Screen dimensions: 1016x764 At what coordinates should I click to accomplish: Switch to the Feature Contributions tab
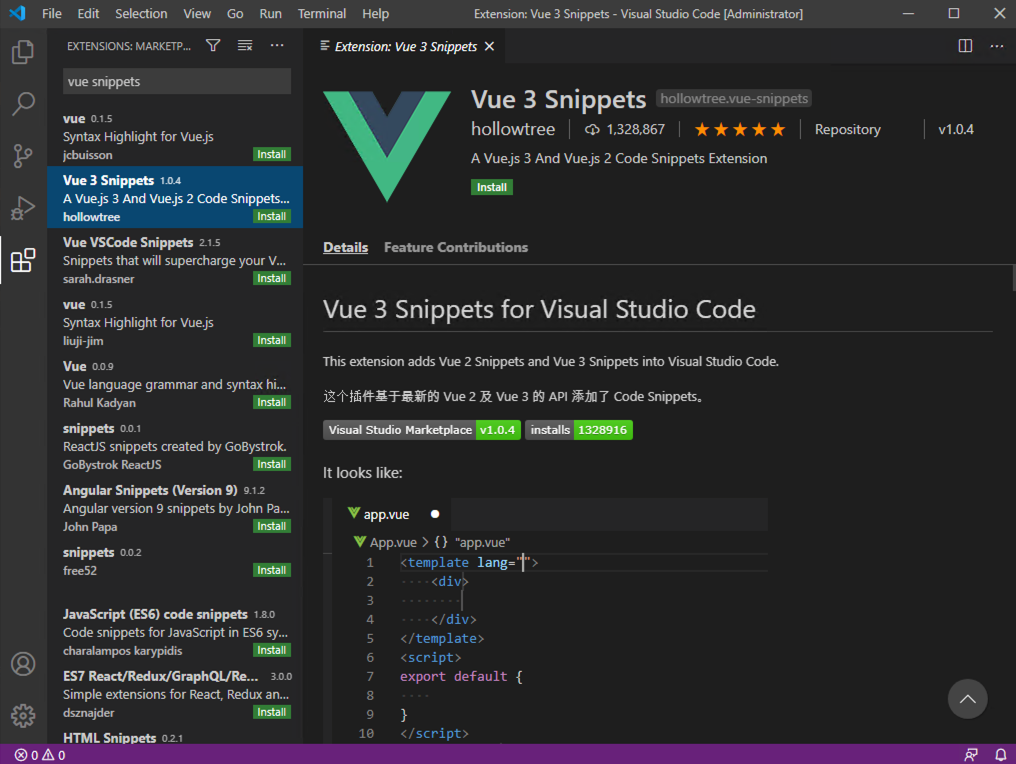[x=456, y=248]
